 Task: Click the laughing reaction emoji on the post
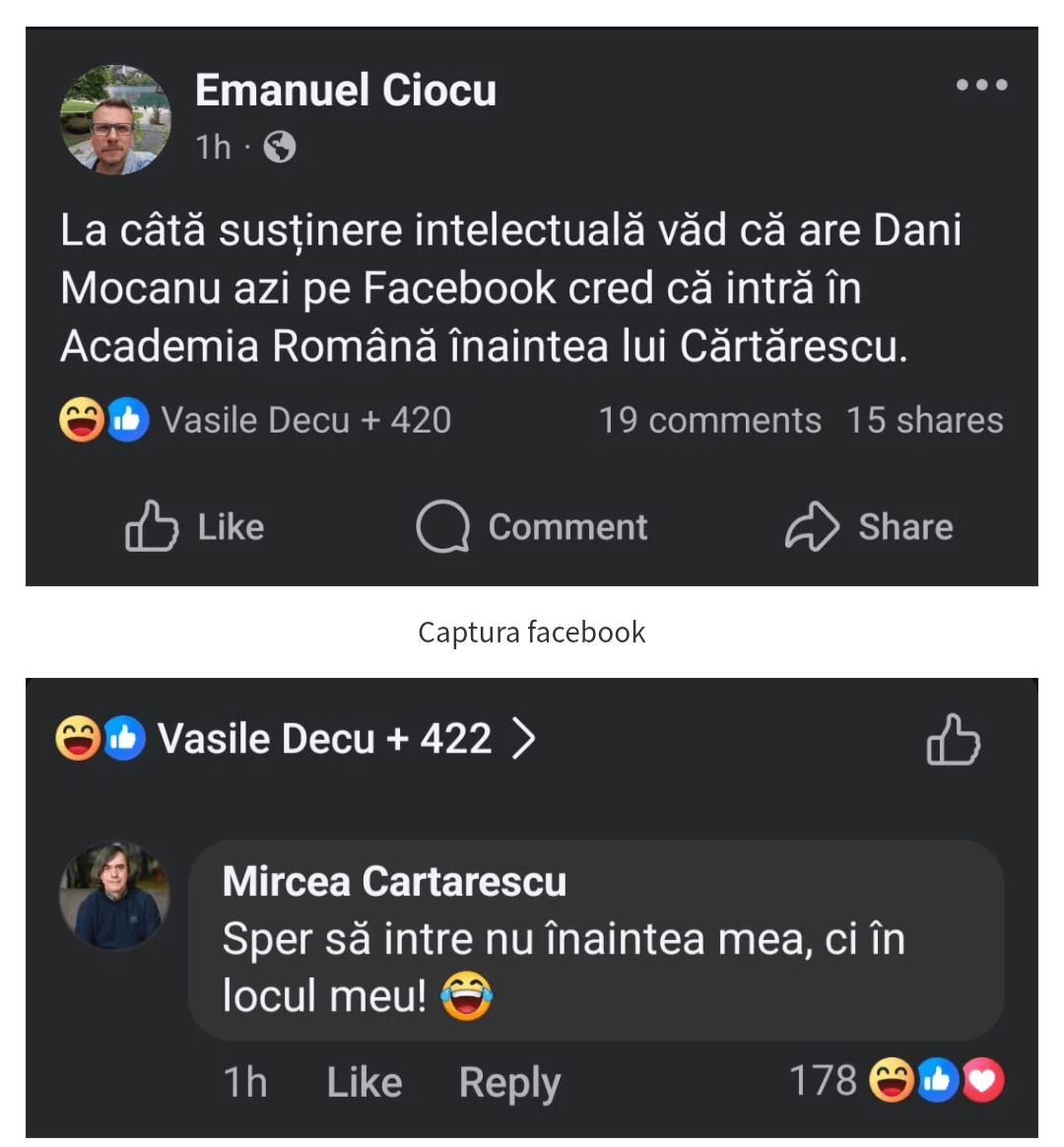(x=81, y=420)
